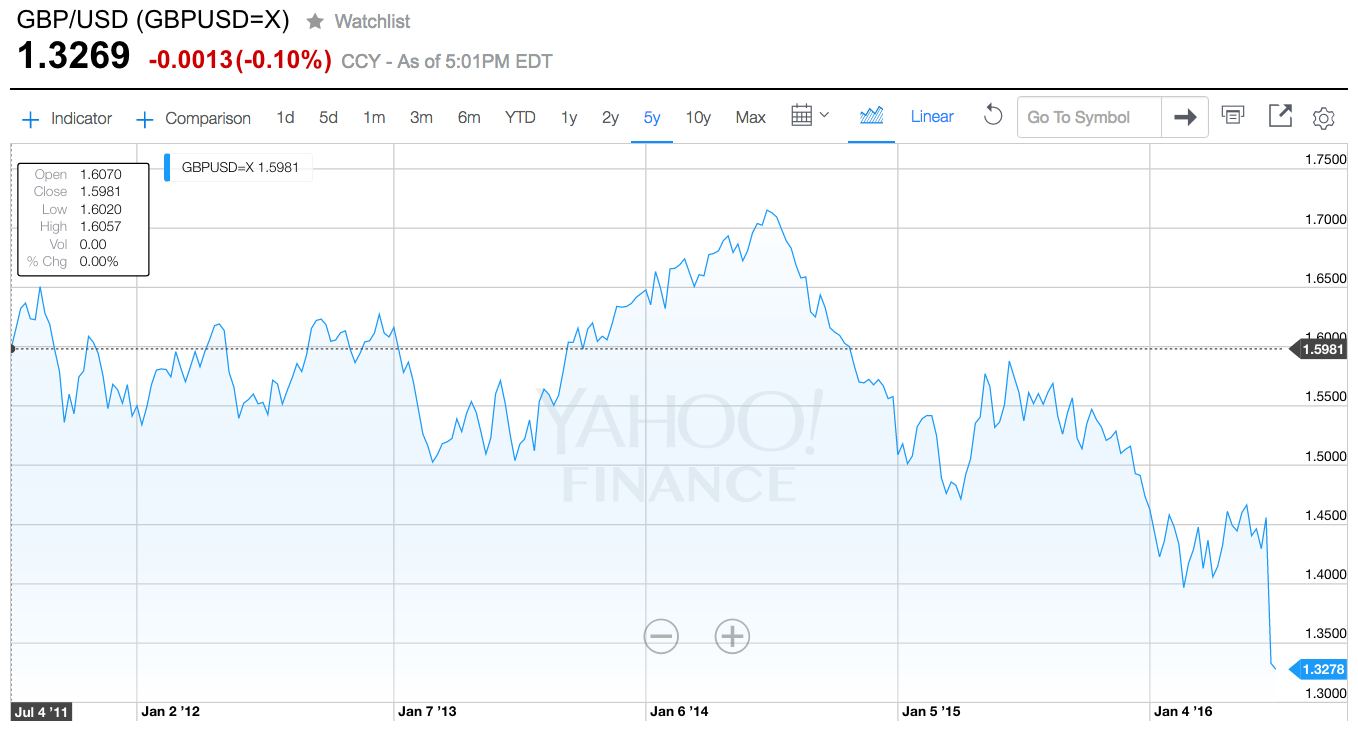Open the chart settings gear

[1324, 118]
